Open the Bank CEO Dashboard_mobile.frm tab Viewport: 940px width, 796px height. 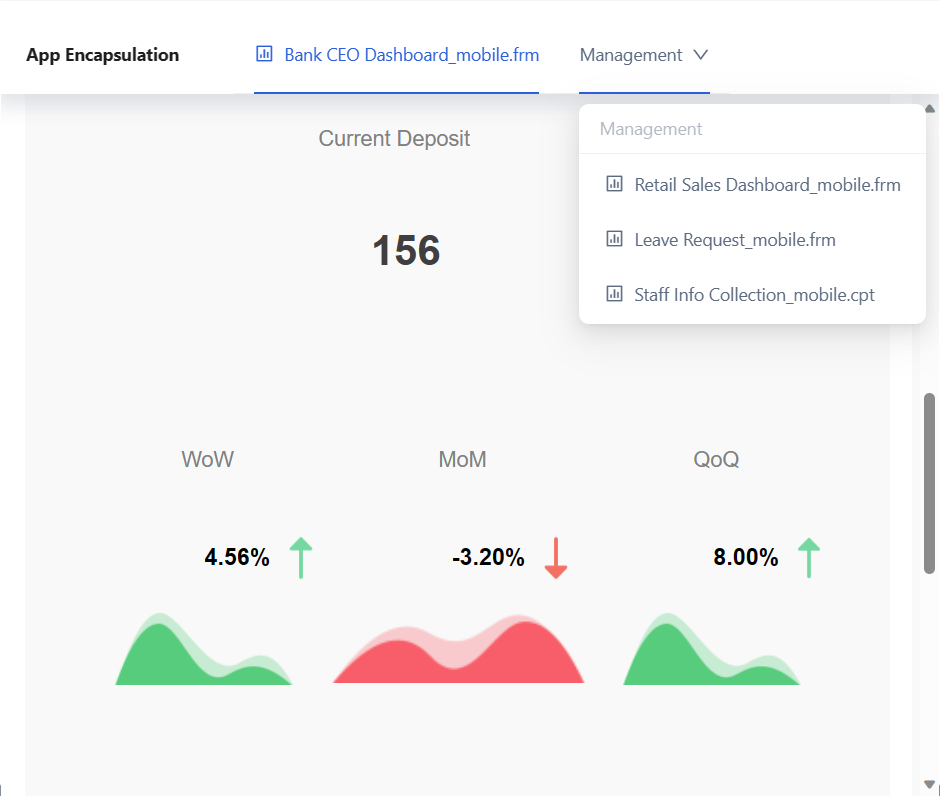[x=397, y=55]
